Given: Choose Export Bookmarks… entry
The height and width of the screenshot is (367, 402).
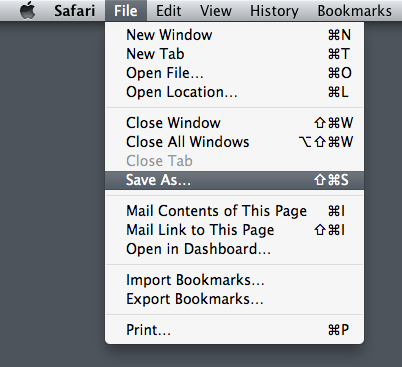Looking at the screenshot, I should pyautogui.click(x=234, y=299).
